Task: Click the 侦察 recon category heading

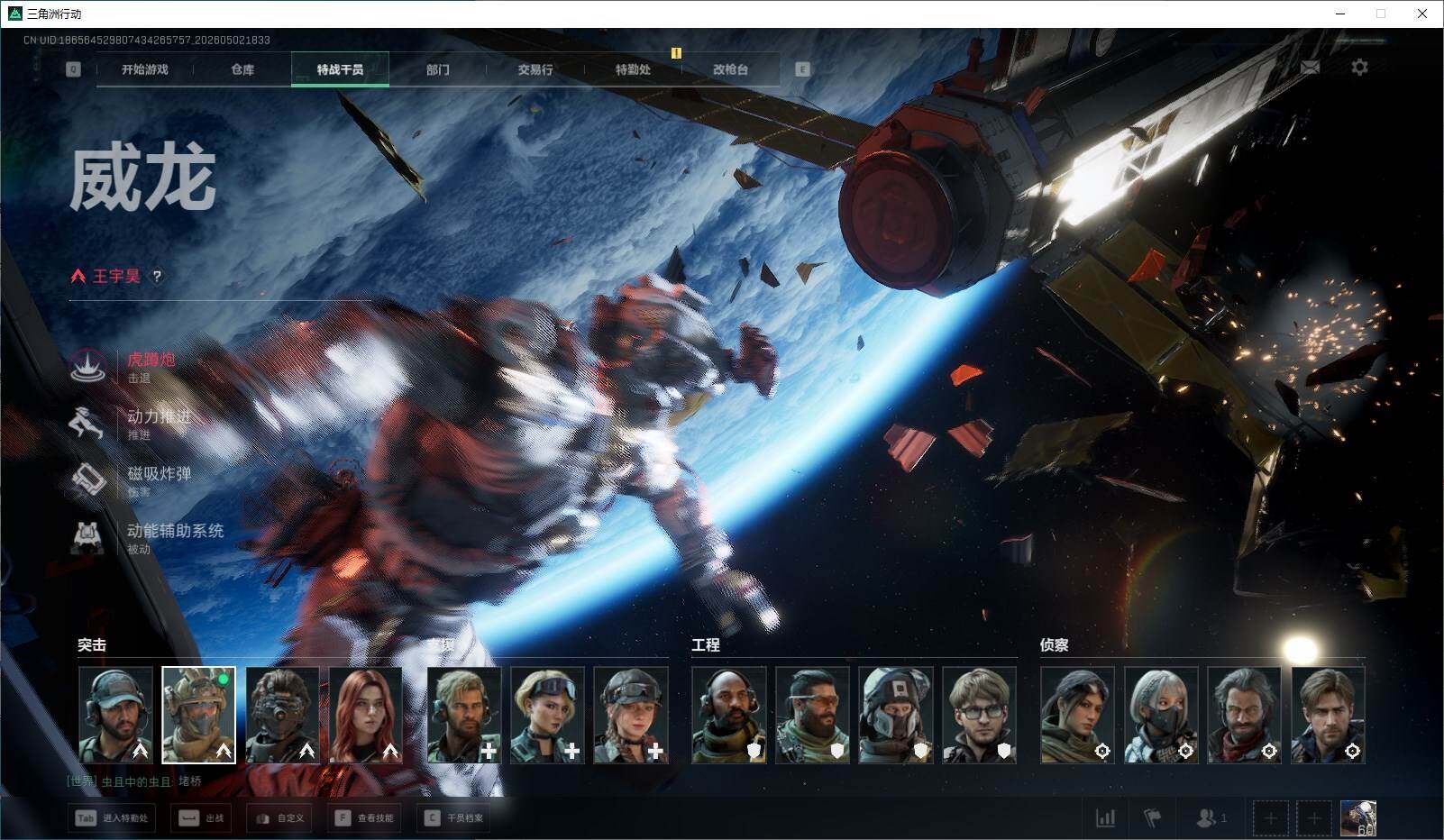Action: click(x=1055, y=645)
